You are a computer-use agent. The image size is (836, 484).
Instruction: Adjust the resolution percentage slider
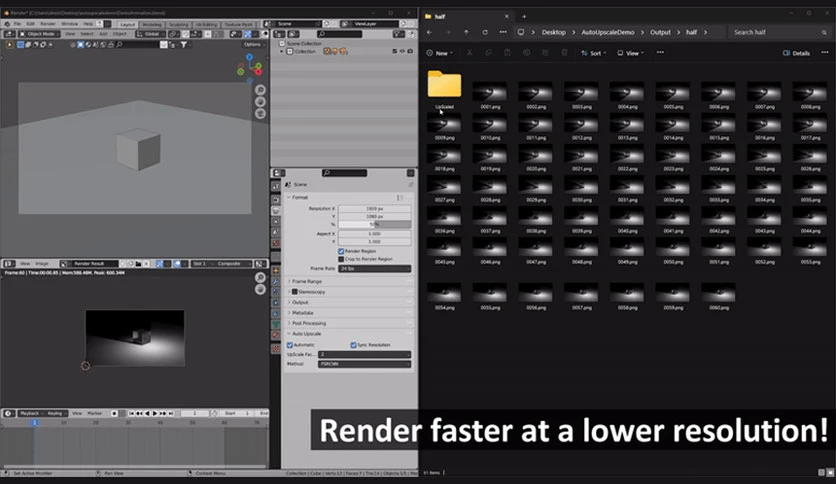(375, 224)
